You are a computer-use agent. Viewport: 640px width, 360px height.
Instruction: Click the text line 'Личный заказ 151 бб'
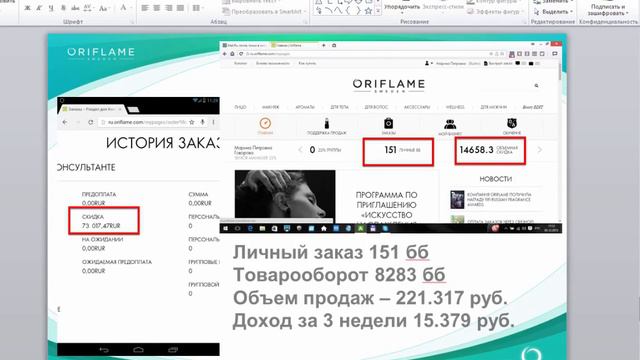click(x=331, y=253)
